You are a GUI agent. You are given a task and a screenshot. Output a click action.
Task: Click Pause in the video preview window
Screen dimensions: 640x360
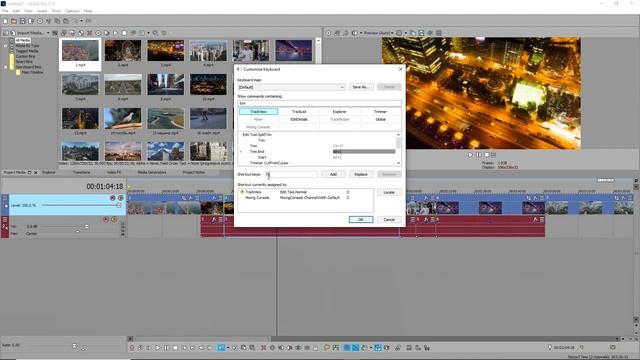(478, 155)
